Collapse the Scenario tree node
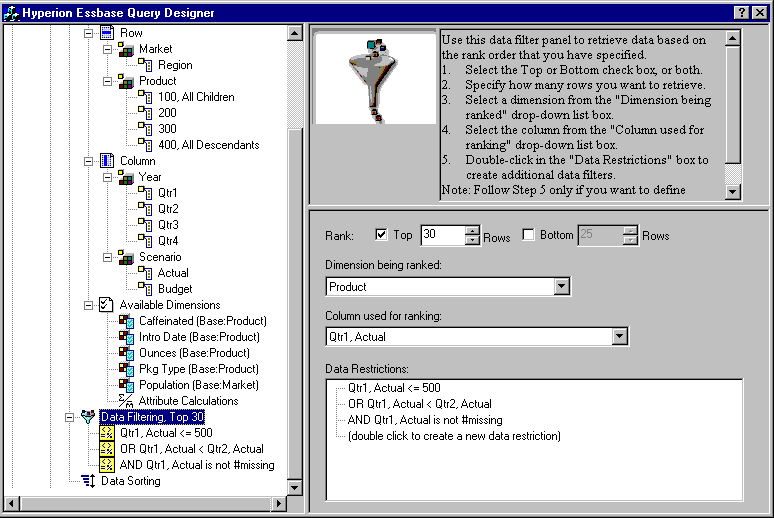Image resolution: width=774 pixels, height=518 pixels. [x=107, y=257]
